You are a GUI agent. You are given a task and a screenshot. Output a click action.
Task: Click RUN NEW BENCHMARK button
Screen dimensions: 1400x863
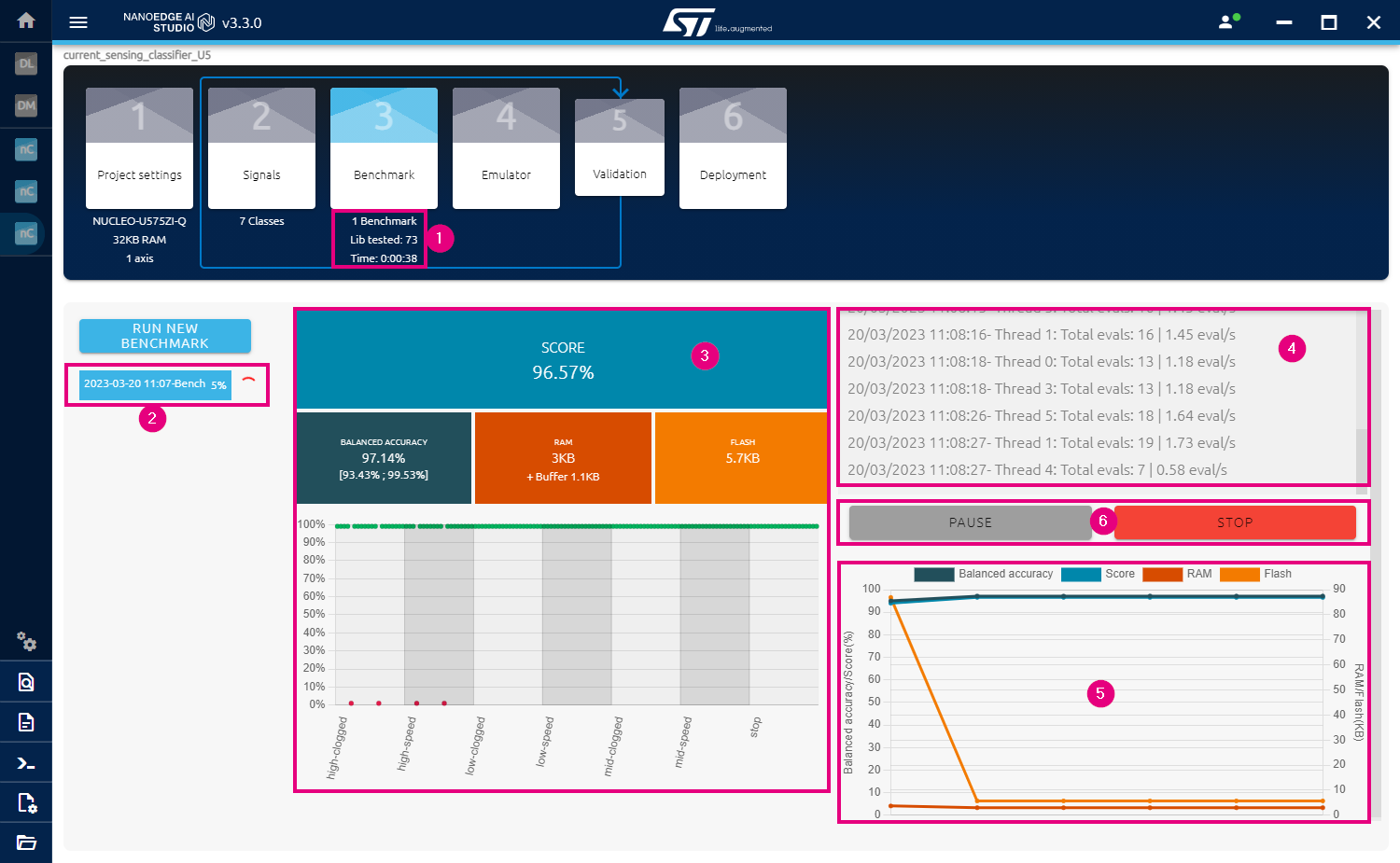tap(165, 336)
